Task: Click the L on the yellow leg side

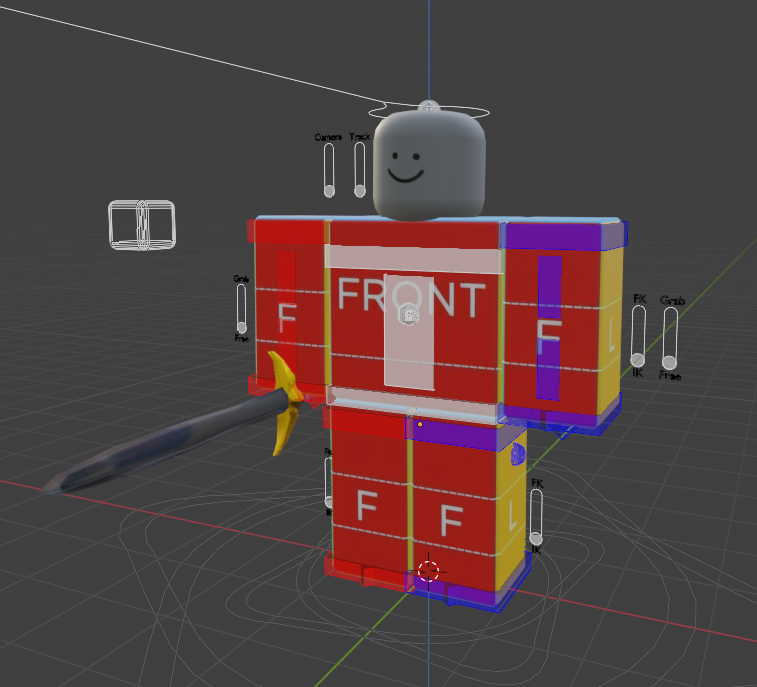Action: coord(513,514)
